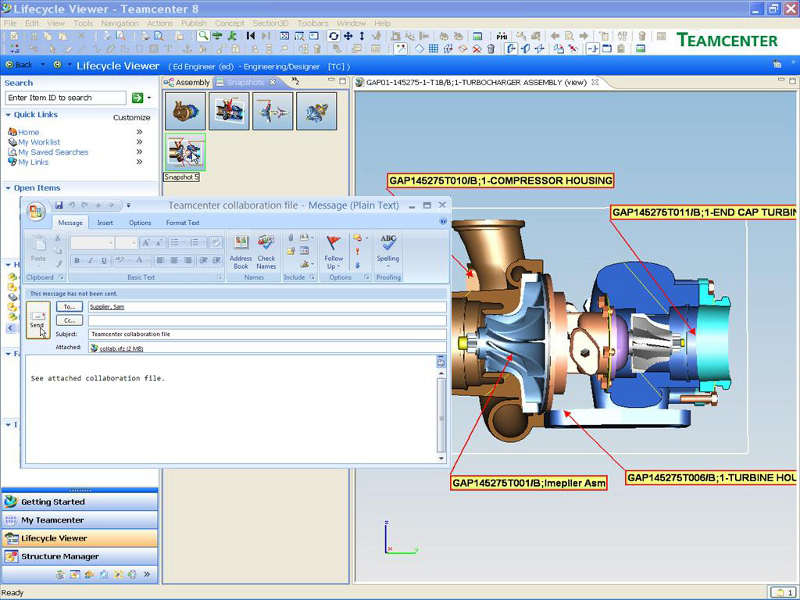Screen dimensions: 800x600
Task: Save the message using the floppy disk icon
Action: [x=59, y=205]
